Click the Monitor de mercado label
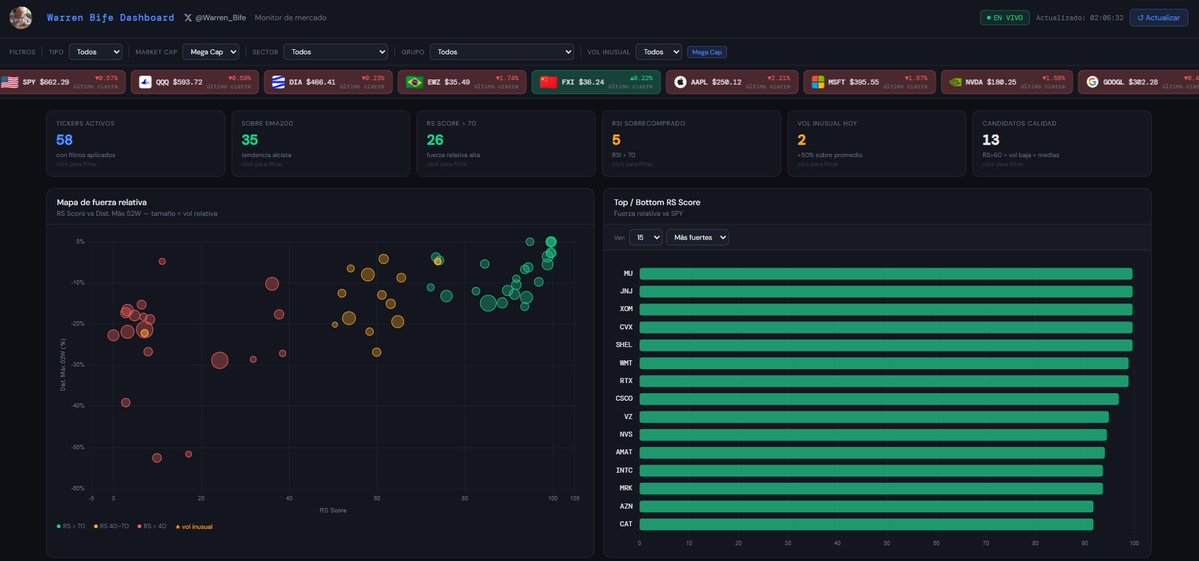This screenshot has height=561, width=1199. 291,18
